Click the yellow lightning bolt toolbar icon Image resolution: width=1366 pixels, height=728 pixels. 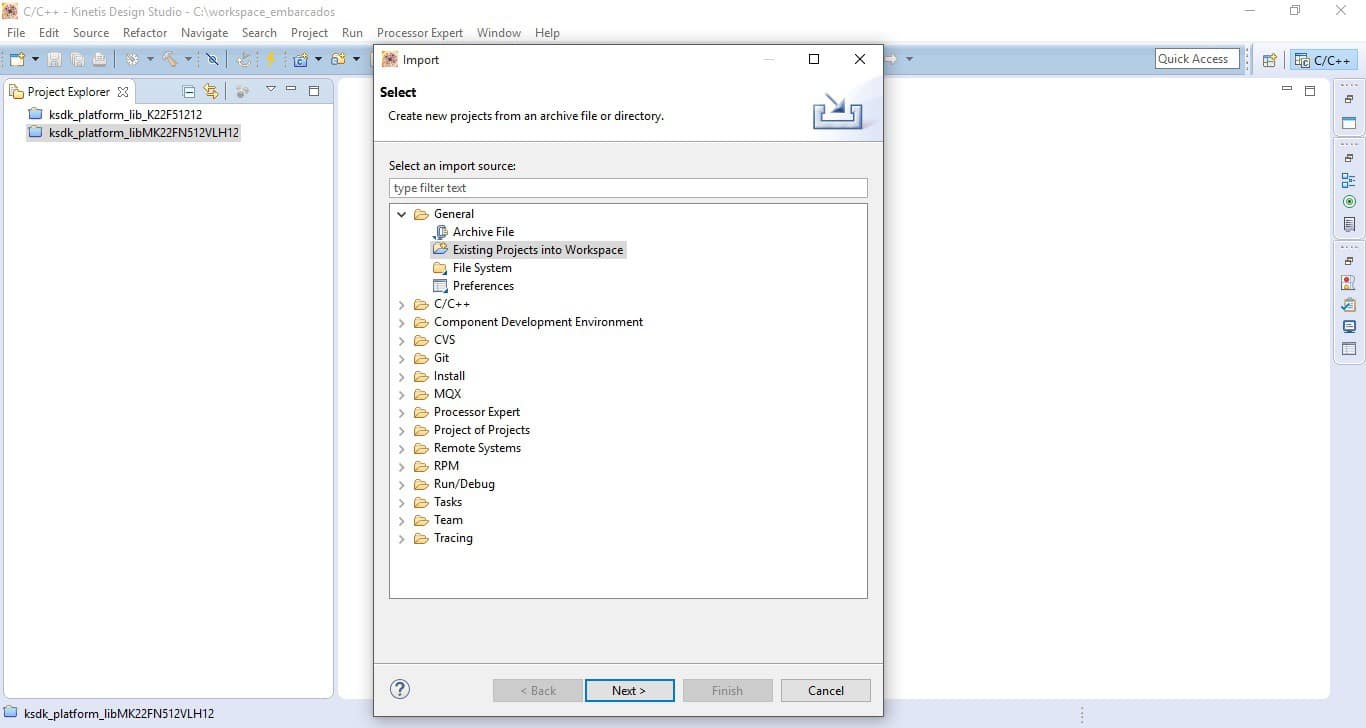tap(270, 60)
